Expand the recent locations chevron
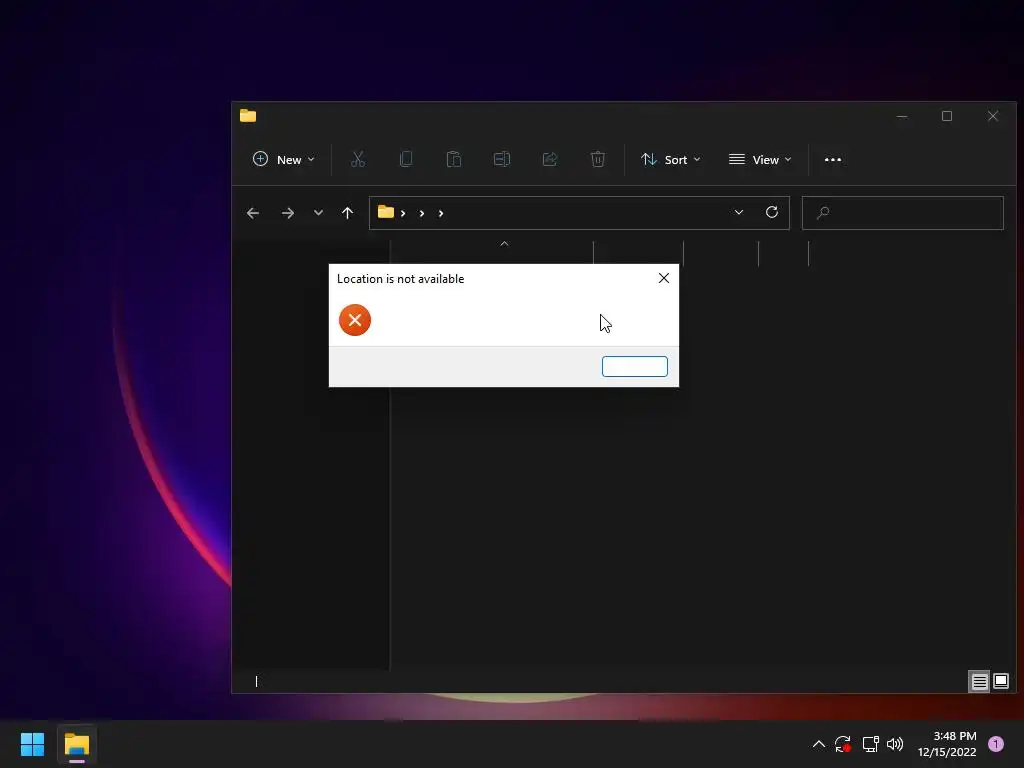 coord(318,213)
